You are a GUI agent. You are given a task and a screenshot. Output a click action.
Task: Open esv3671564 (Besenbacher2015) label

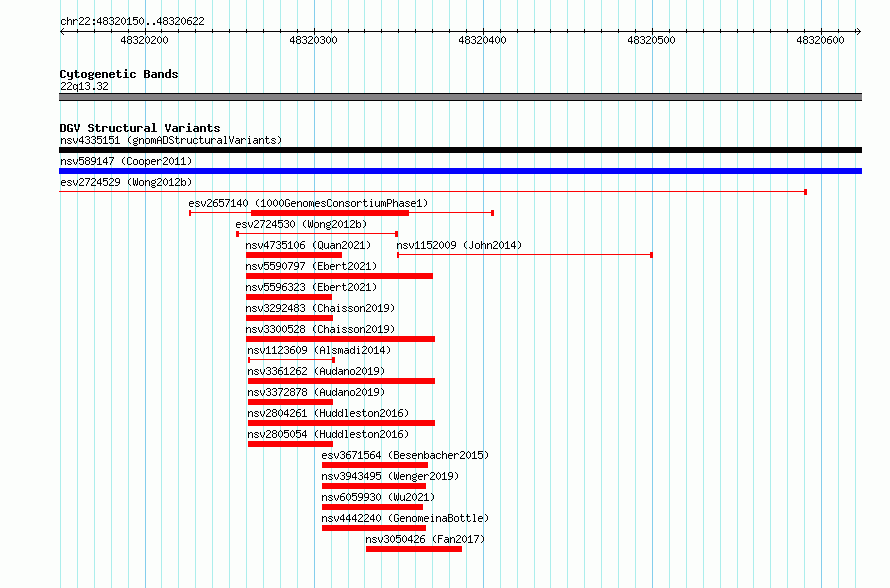coord(405,455)
